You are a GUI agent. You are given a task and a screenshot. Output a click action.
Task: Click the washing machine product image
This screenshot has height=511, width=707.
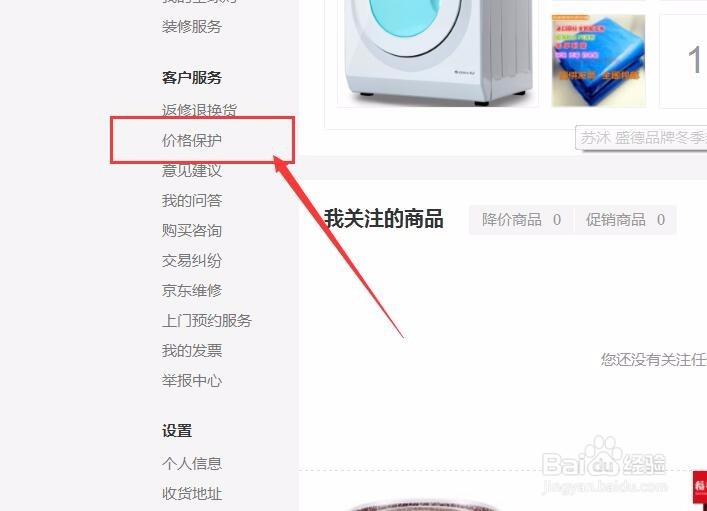click(438, 53)
